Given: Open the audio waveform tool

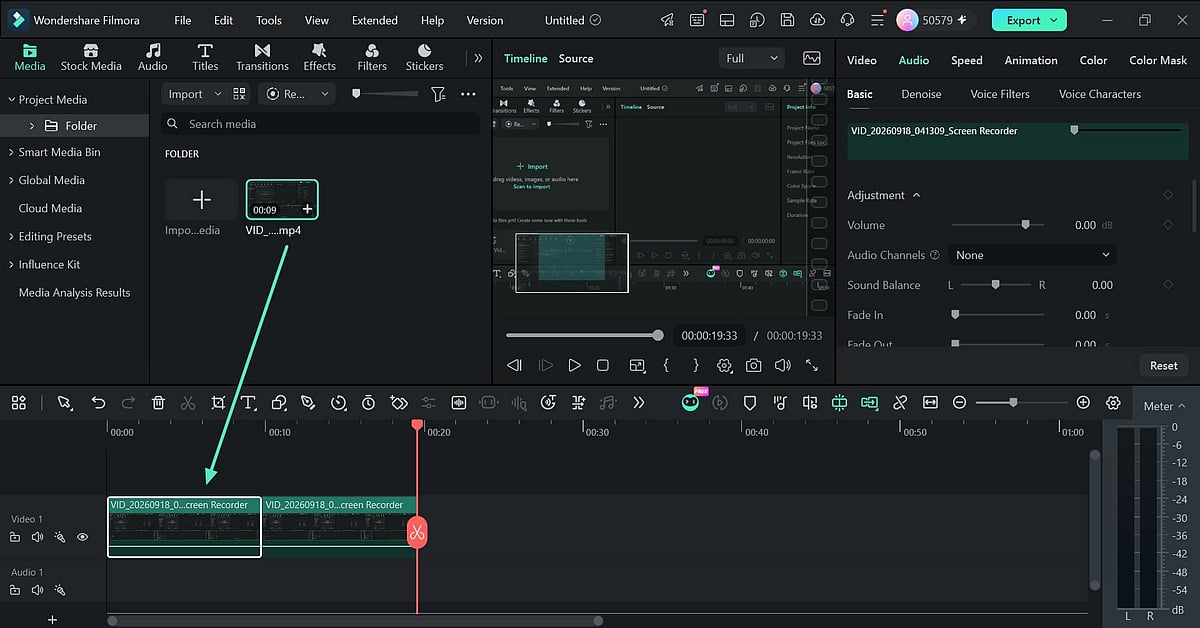Looking at the screenshot, I should (459, 402).
